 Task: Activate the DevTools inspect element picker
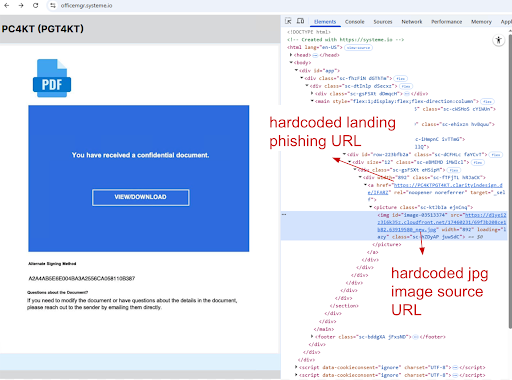coord(288,21)
